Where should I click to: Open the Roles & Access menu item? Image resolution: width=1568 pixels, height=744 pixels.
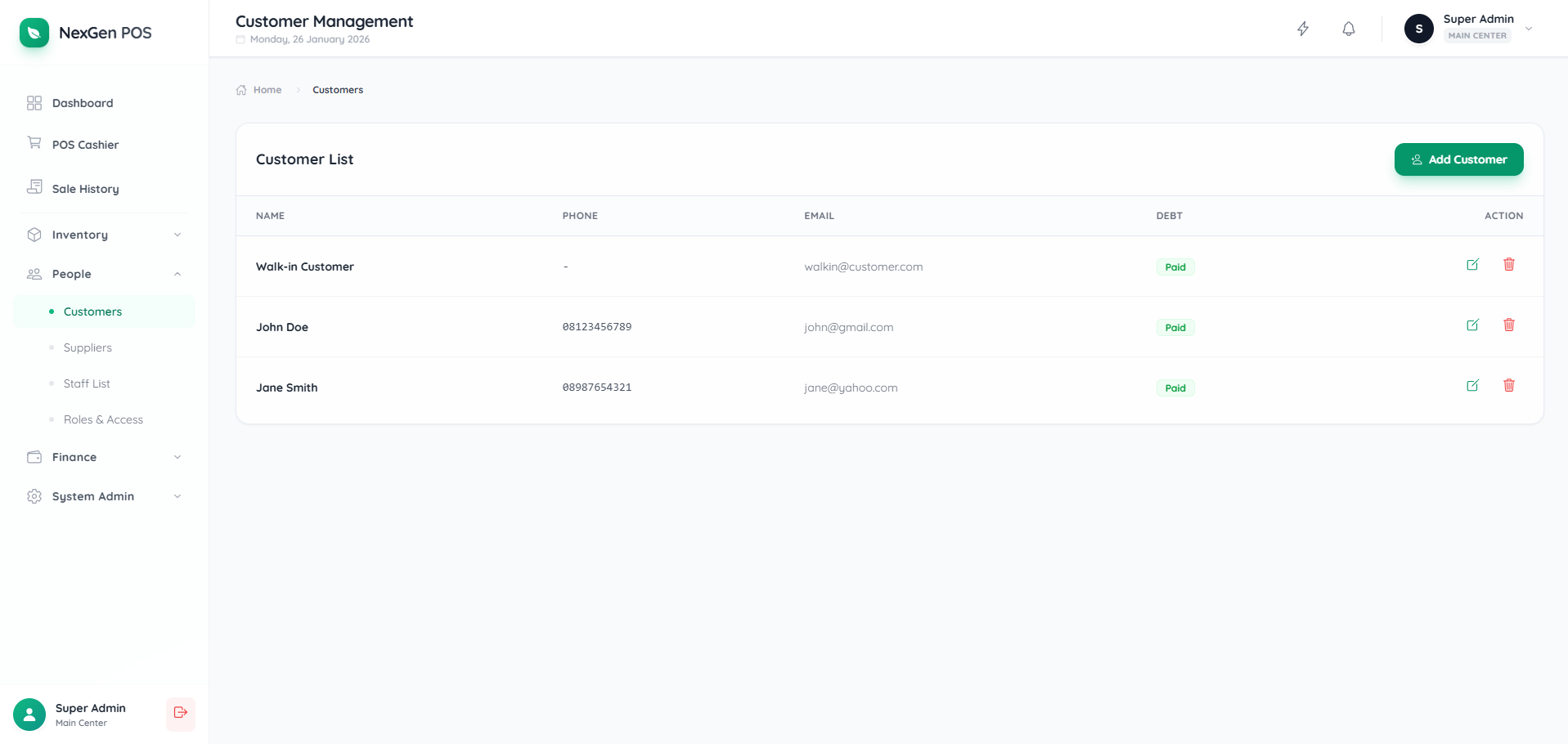(103, 419)
